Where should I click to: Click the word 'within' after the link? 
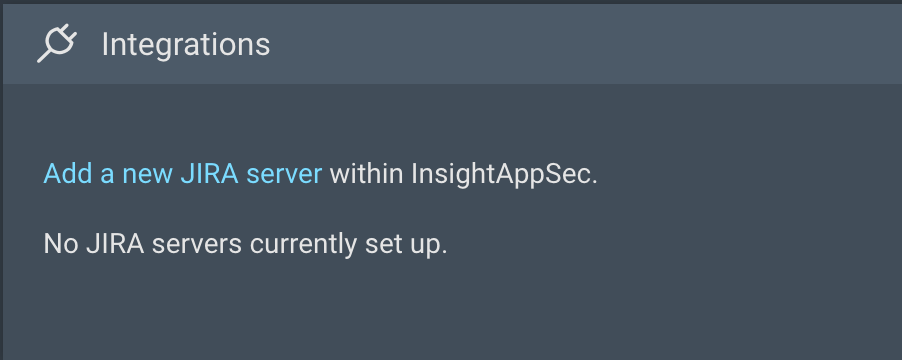tap(366, 174)
